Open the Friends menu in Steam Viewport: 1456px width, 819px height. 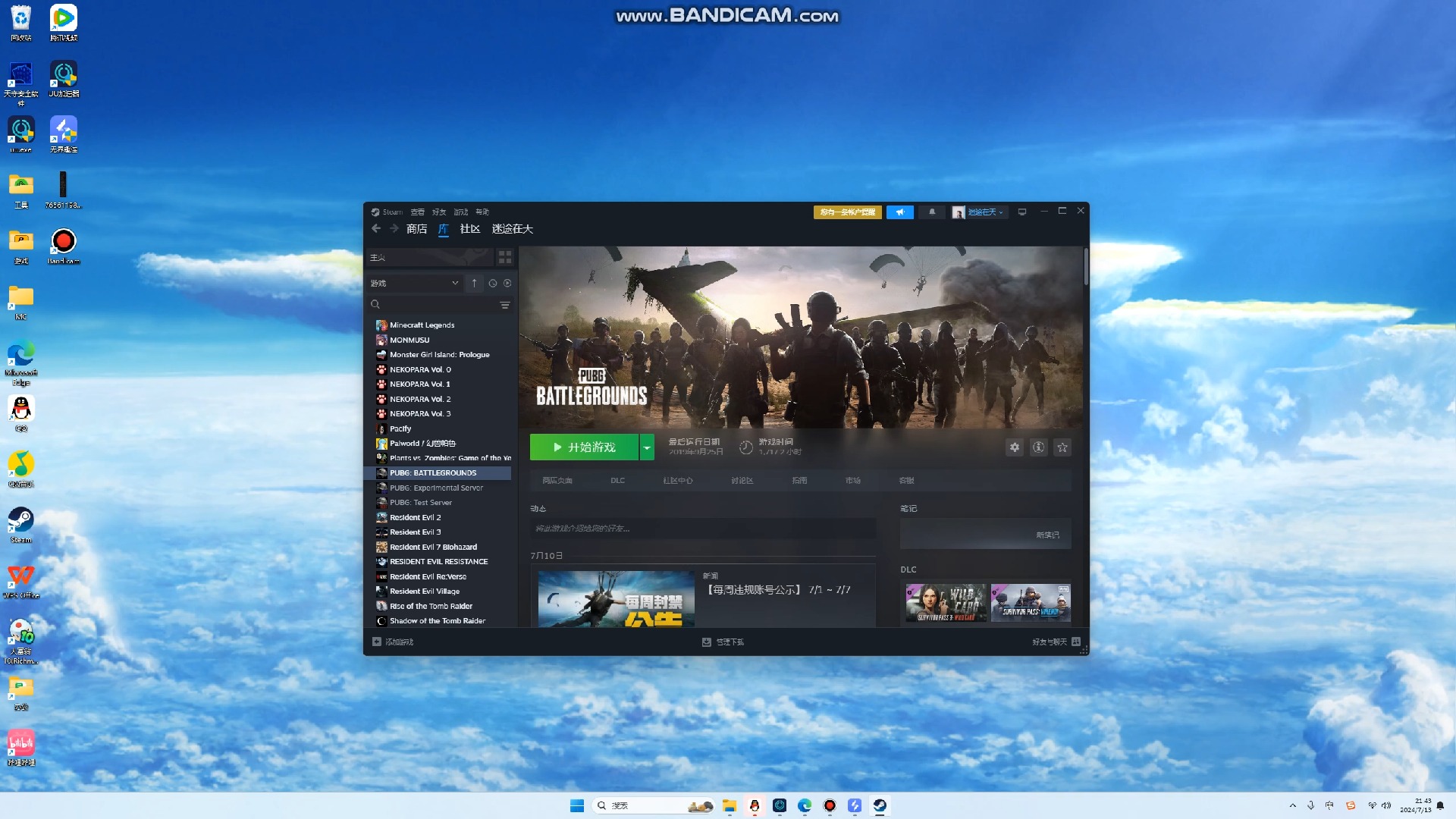(x=439, y=212)
